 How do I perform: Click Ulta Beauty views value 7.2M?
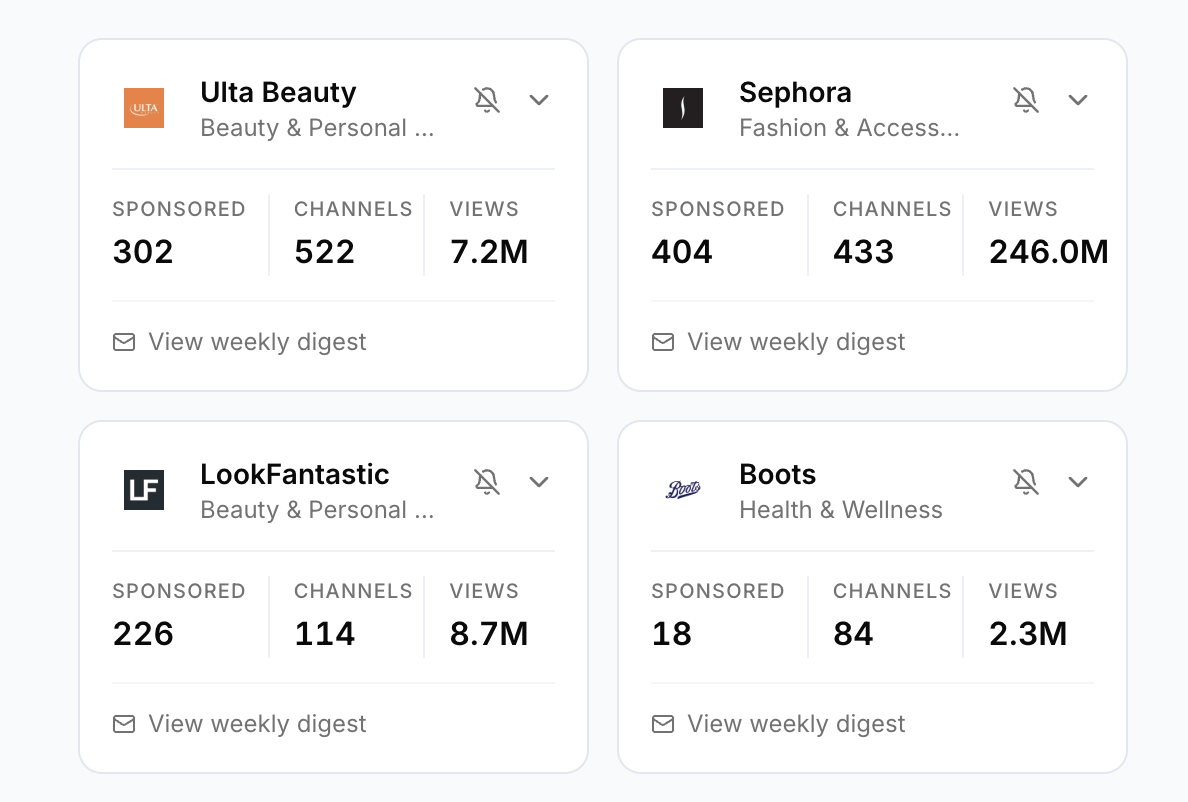click(489, 251)
